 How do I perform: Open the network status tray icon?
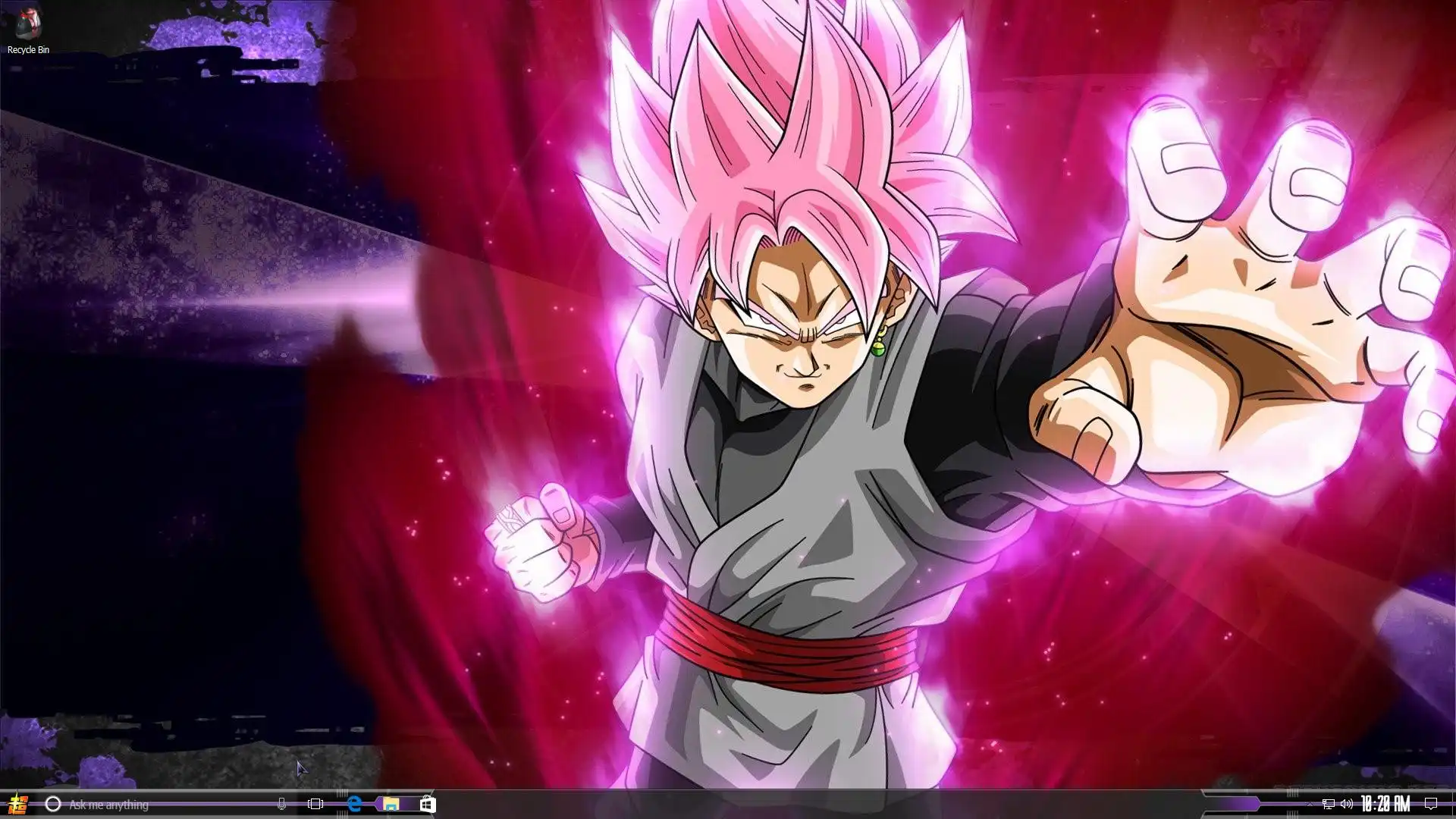click(x=1328, y=804)
